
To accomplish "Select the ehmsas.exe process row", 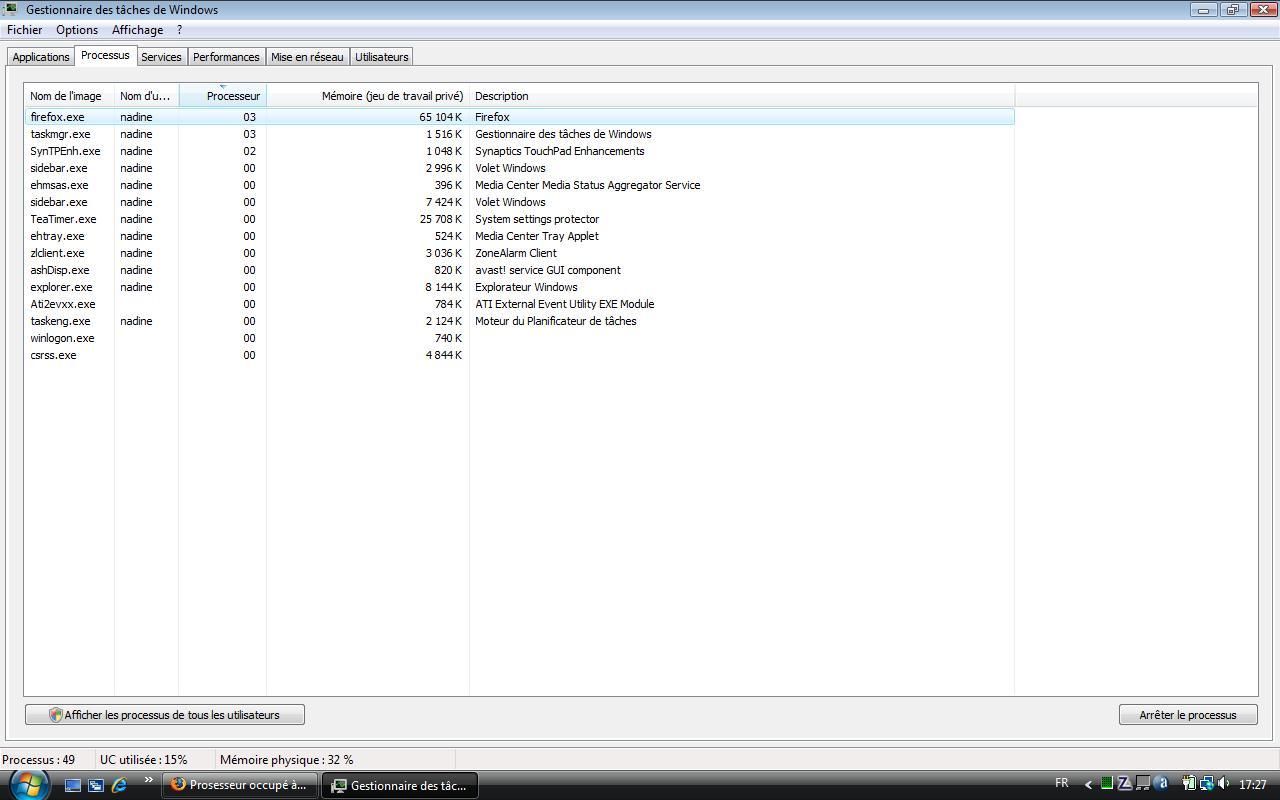I will click(520, 185).
